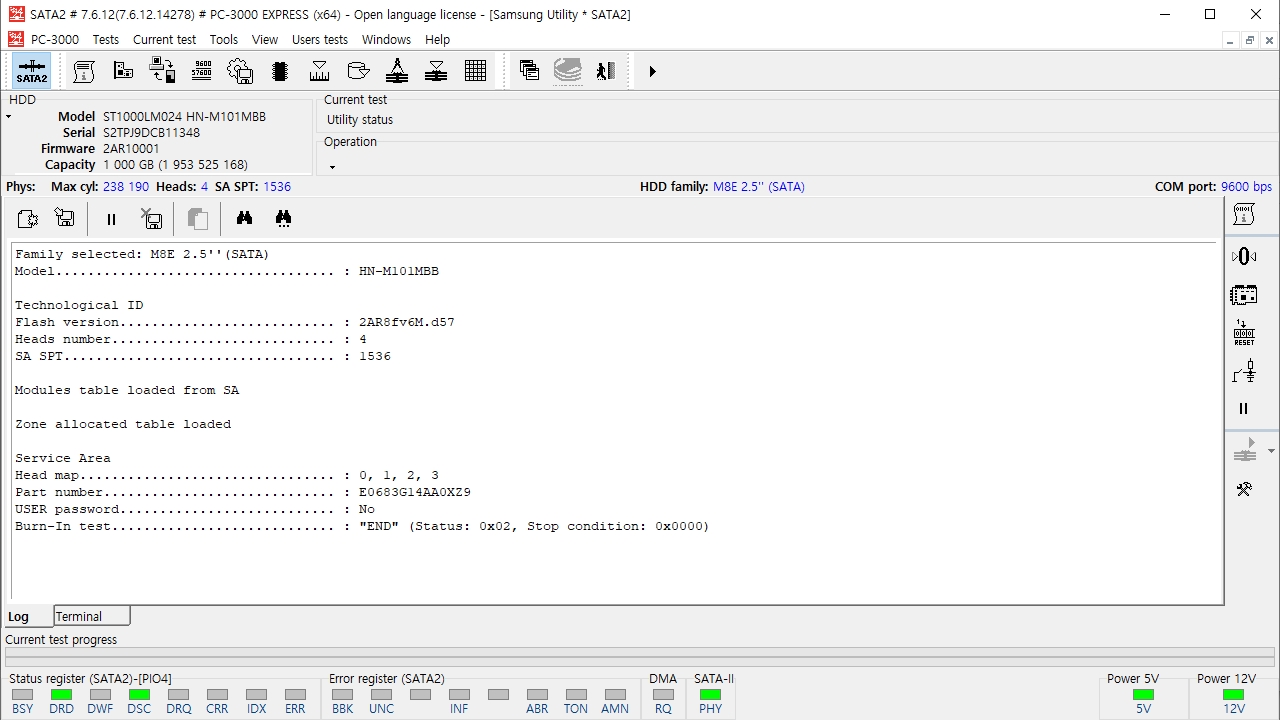1280x720 pixels.
Task: Click the zero between arrows sidebar icon
Action: click(x=1244, y=256)
